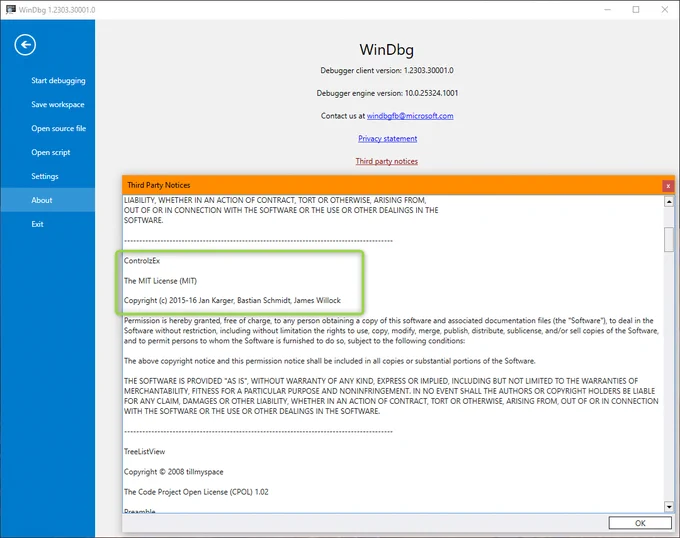Minimize the WinDbg window
This screenshot has width=680, height=538.
(x=608, y=10)
